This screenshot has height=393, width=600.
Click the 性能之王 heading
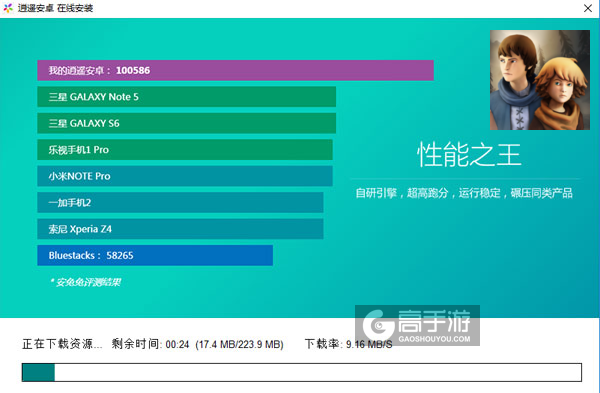(x=469, y=155)
